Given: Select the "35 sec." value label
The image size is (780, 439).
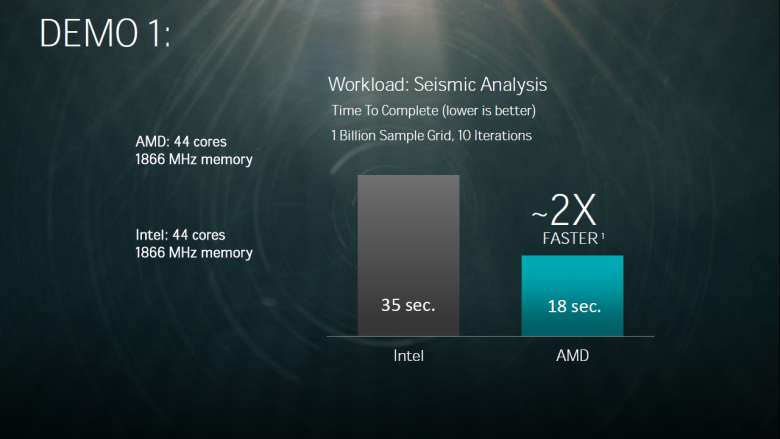Looking at the screenshot, I should [408, 305].
